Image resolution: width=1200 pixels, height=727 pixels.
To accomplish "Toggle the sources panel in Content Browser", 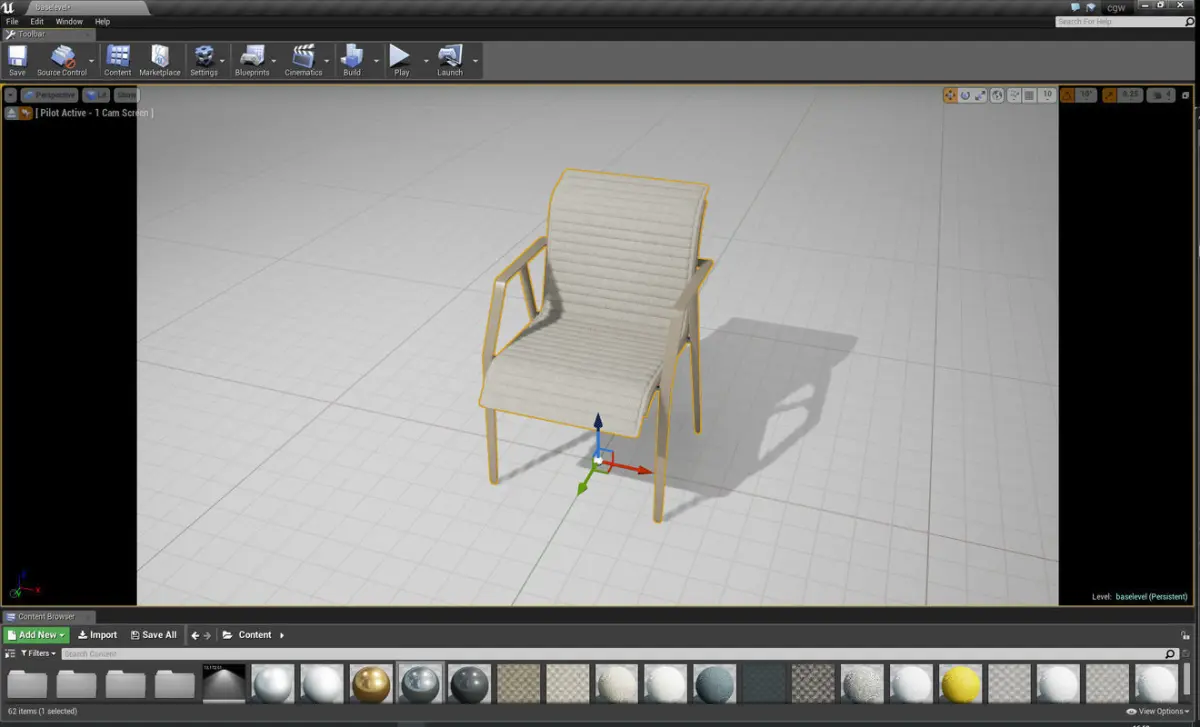I will 11,653.
